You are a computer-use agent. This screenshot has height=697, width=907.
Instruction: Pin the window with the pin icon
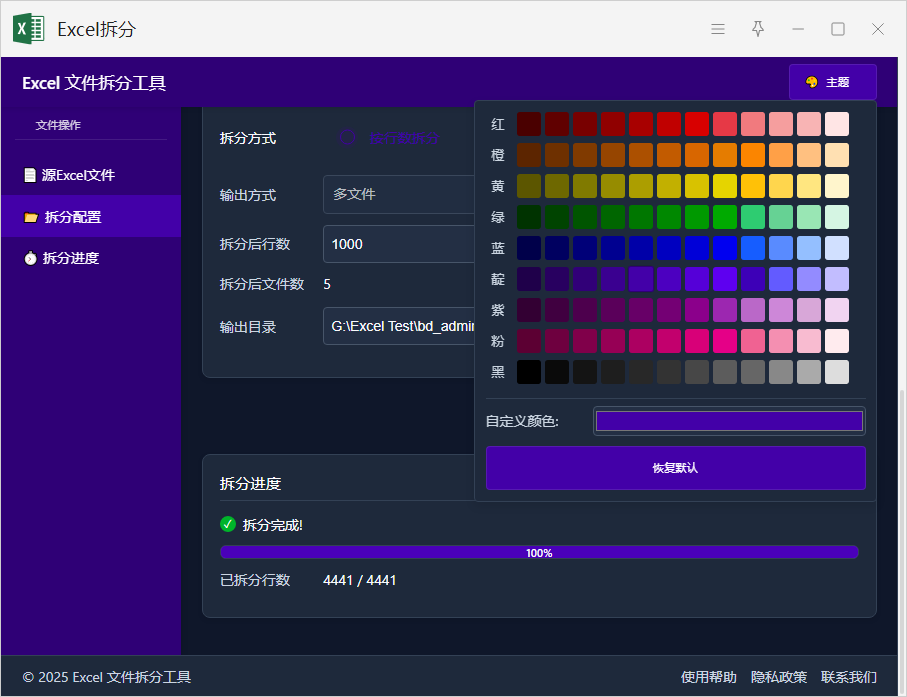(x=758, y=29)
